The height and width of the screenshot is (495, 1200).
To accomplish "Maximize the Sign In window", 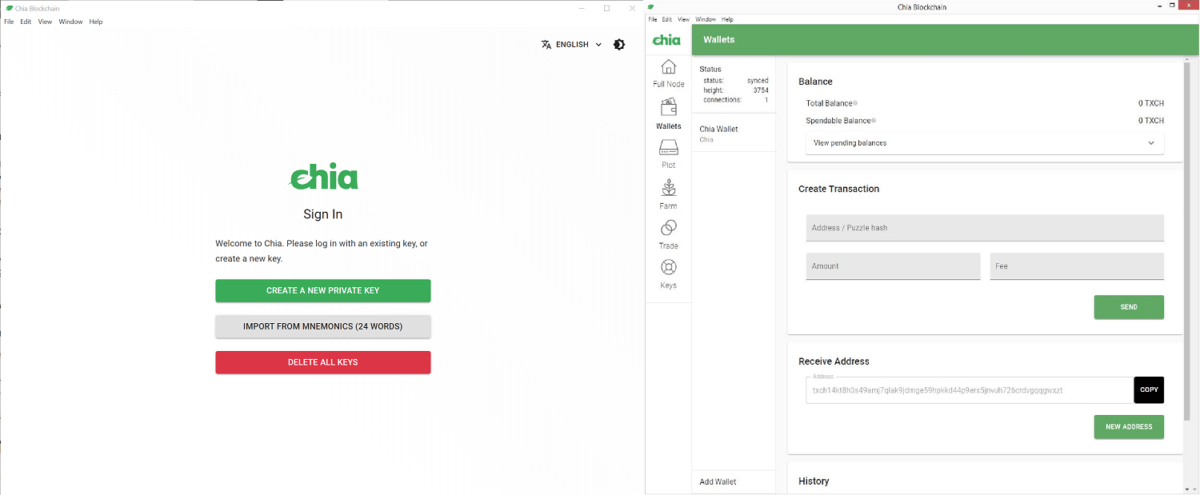I will [606, 8].
